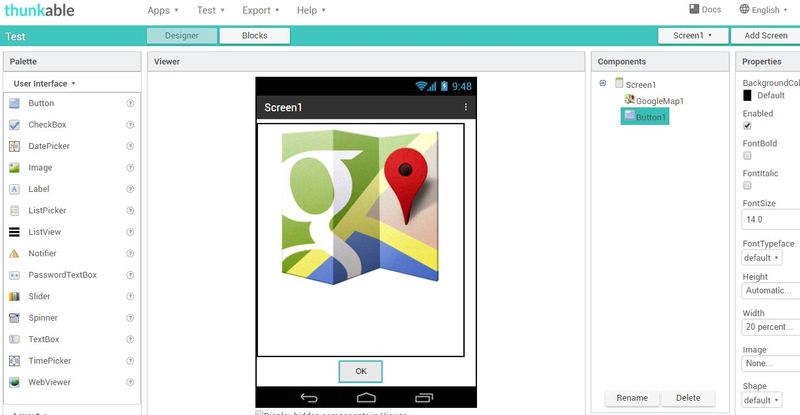Open the Export dropdown menu
Screen dimensions: 800x415
tap(261, 10)
